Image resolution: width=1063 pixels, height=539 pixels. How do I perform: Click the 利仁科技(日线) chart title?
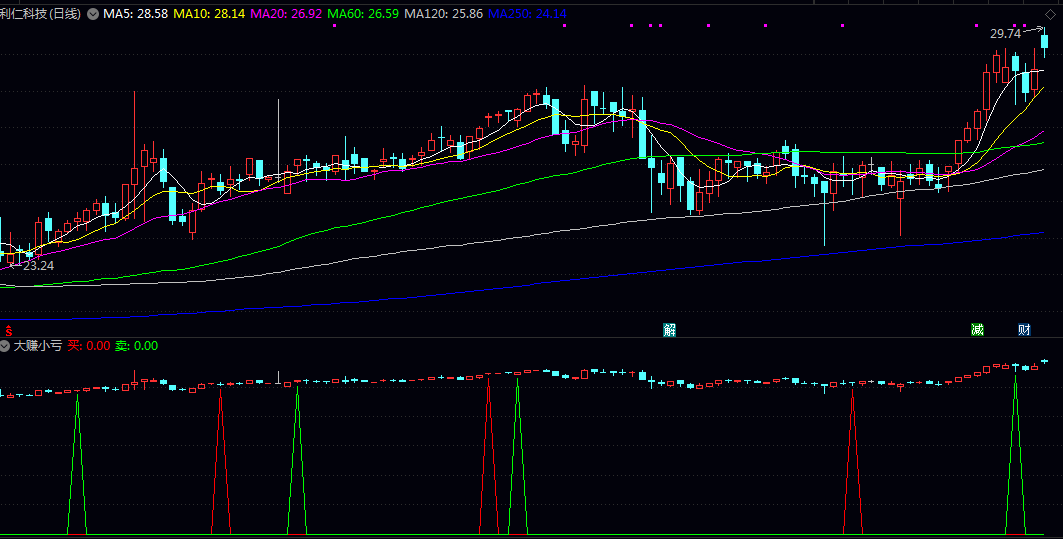pos(41,14)
